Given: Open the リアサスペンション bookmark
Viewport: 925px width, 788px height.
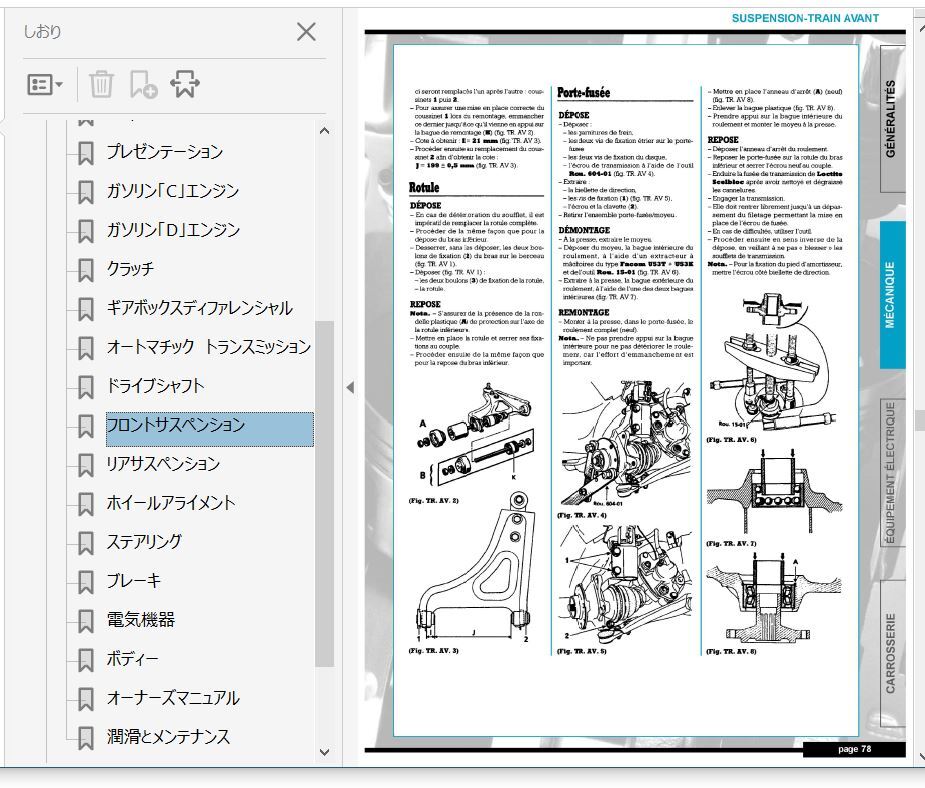Looking at the screenshot, I should pos(163,464).
